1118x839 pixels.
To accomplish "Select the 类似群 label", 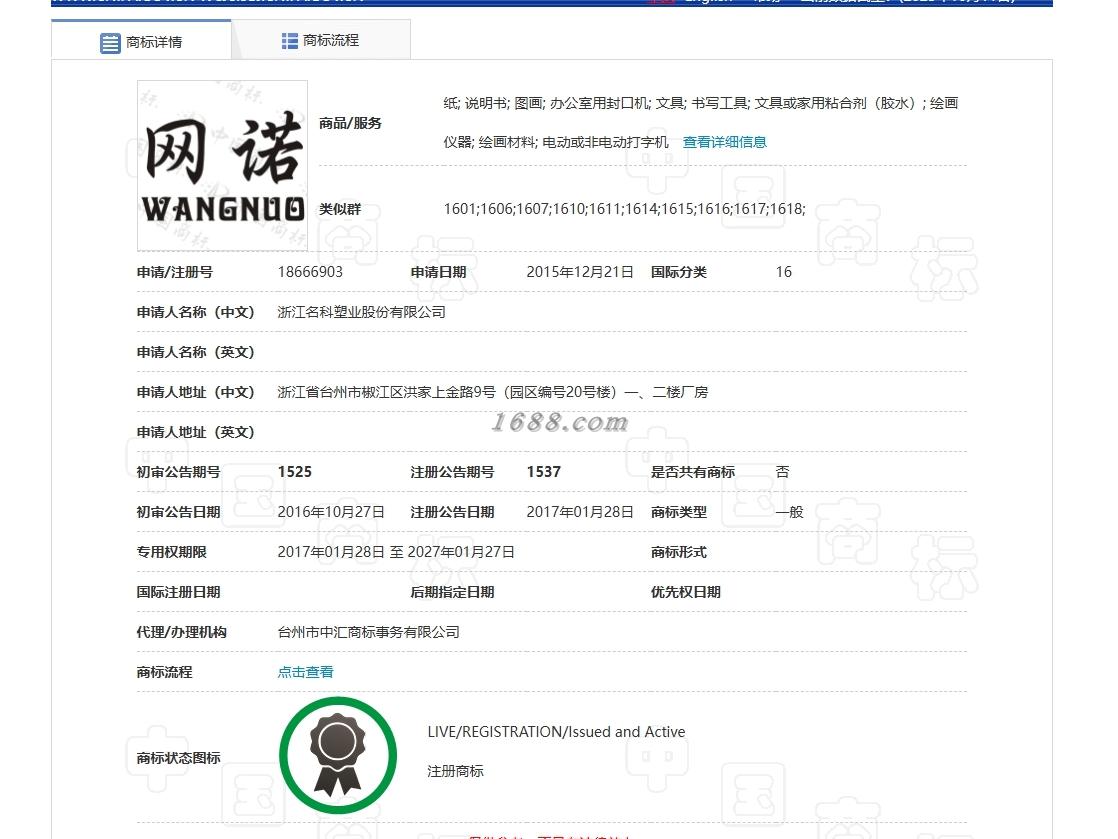I will tap(340, 209).
